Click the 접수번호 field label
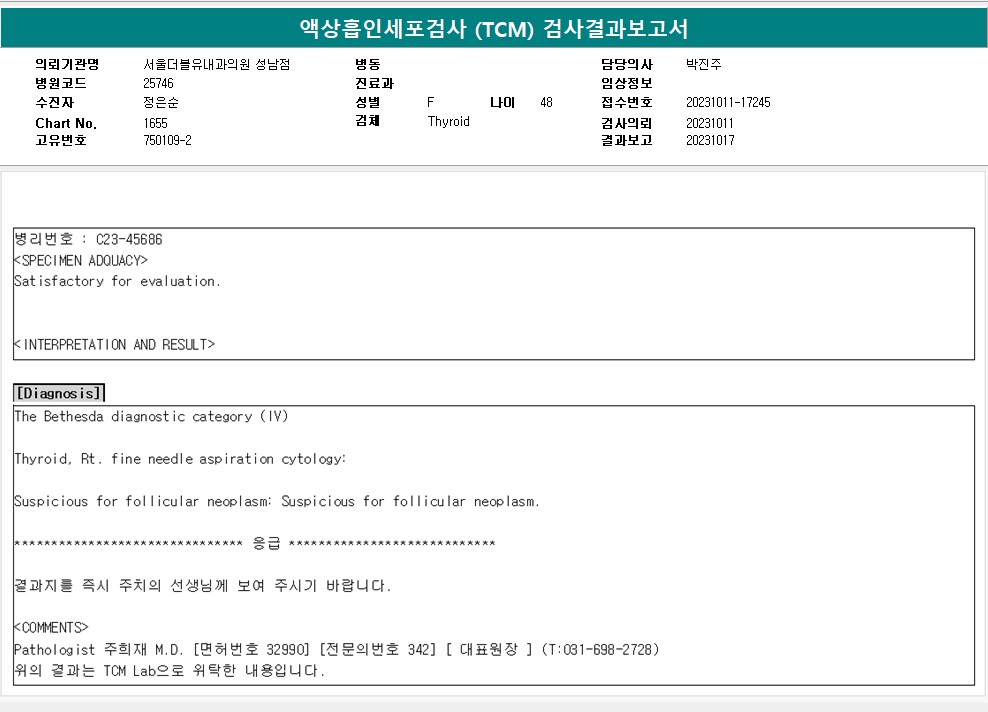 tap(626, 102)
